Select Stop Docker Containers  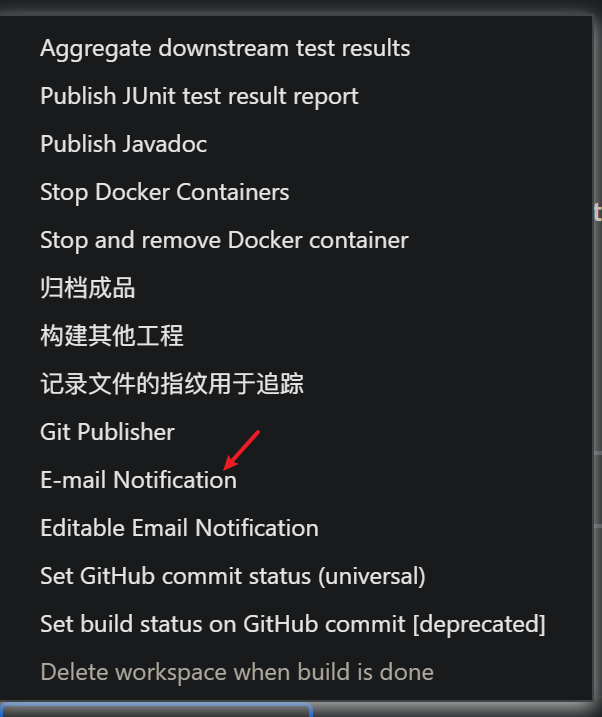pos(164,192)
